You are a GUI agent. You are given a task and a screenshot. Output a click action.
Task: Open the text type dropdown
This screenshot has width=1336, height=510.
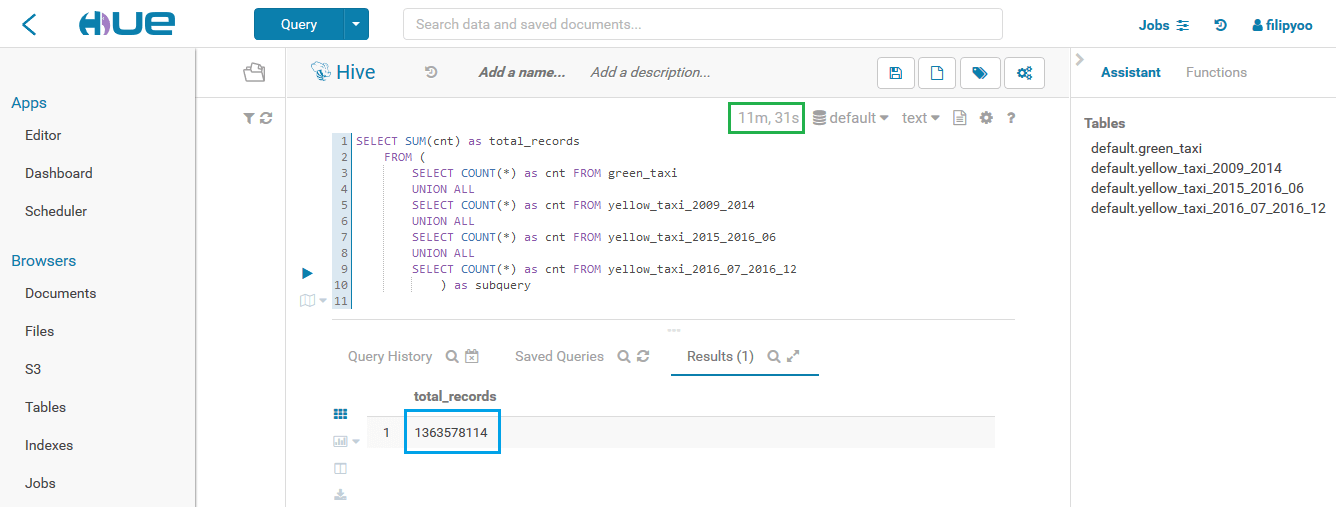pos(920,118)
